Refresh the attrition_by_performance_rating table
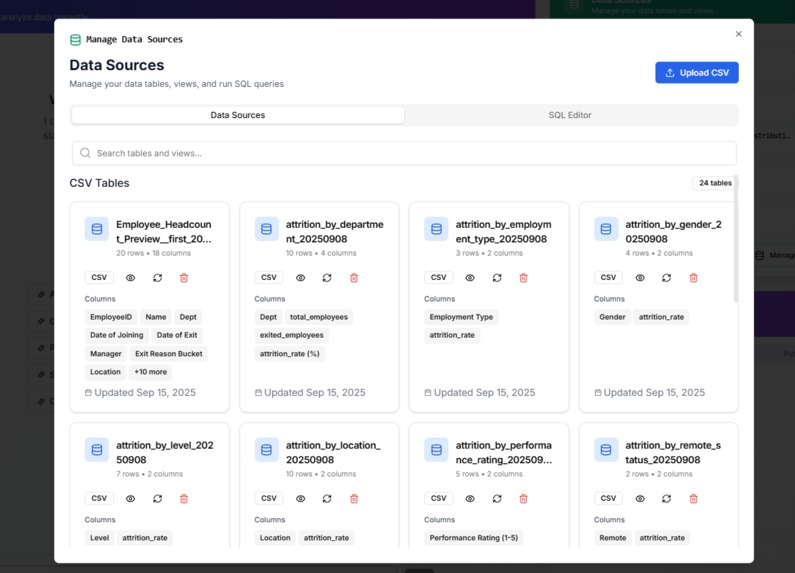Image resolution: width=795 pixels, height=573 pixels. pos(497,498)
